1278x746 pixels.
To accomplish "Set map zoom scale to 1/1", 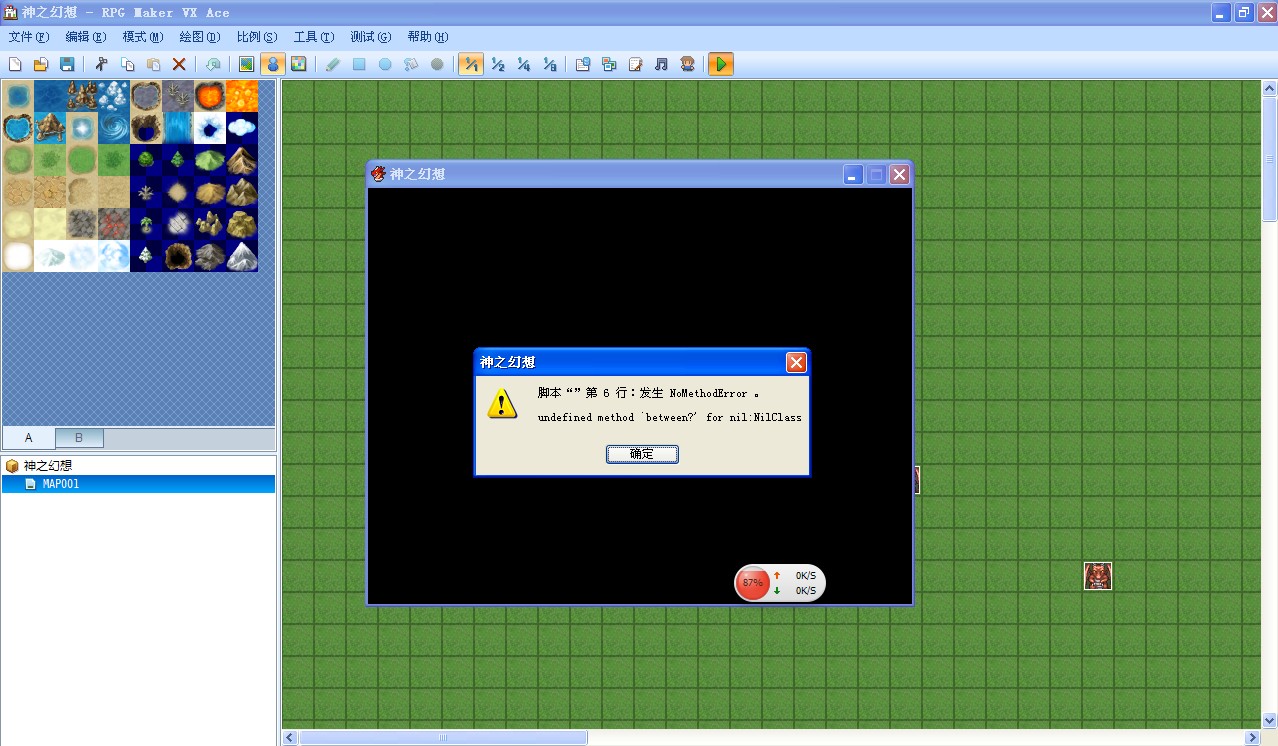I will [471, 65].
